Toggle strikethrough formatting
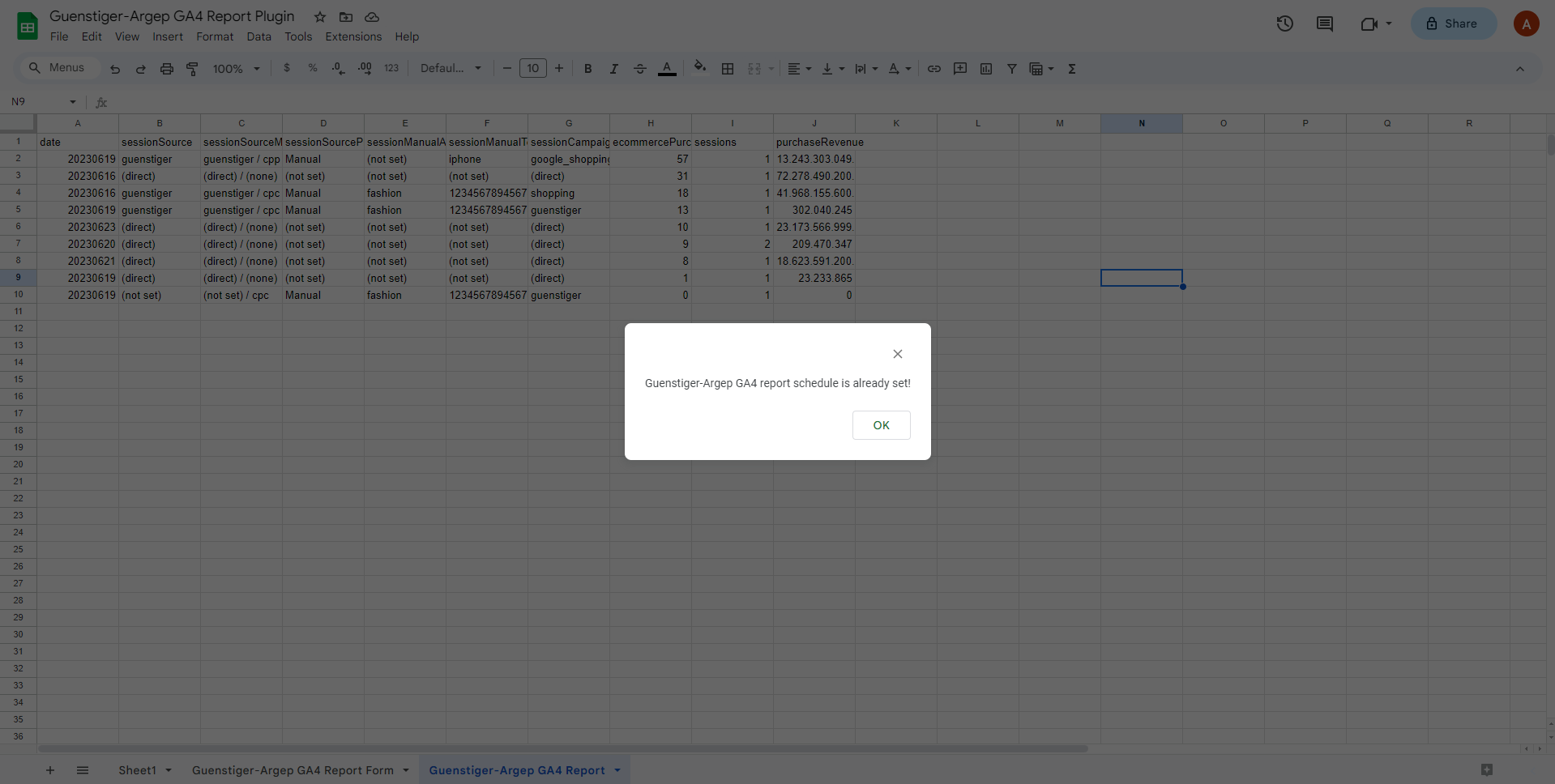Viewport: 1555px width, 784px height. (x=640, y=69)
